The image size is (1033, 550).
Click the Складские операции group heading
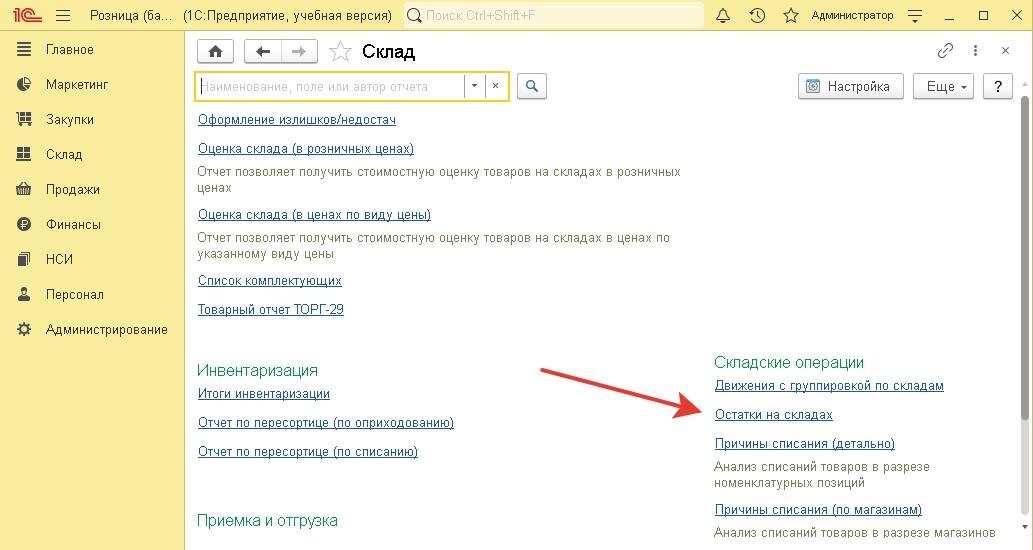(789, 362)
